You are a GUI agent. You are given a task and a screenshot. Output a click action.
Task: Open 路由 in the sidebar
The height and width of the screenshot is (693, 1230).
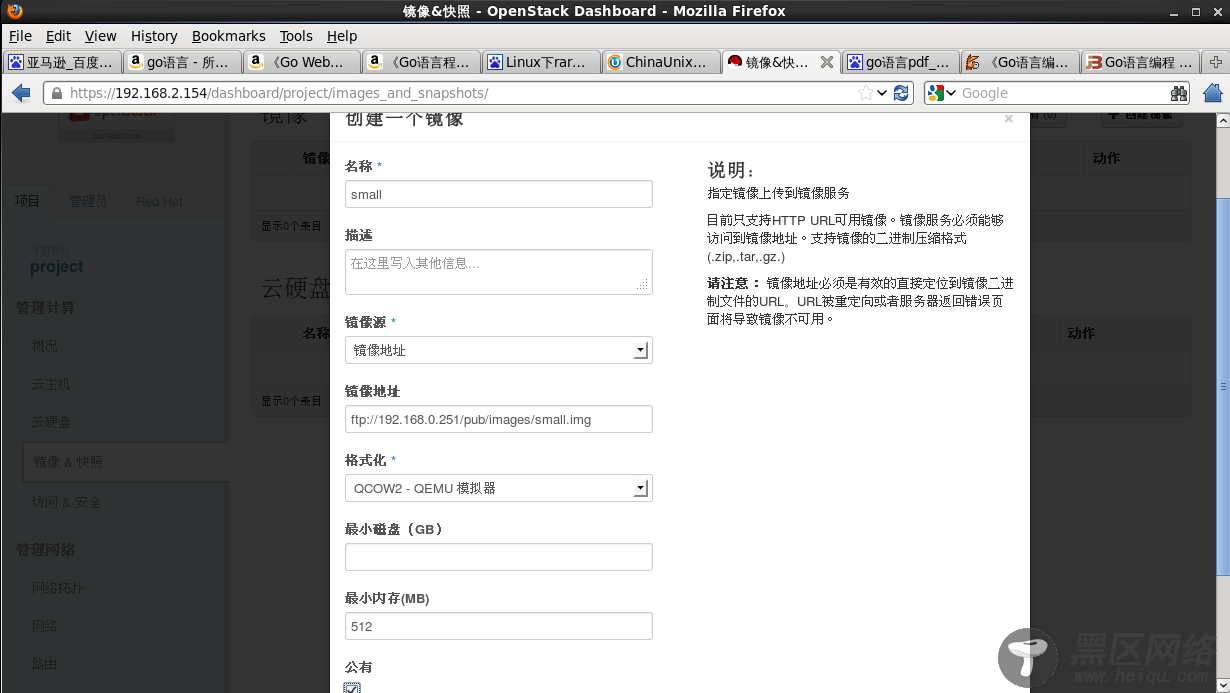[45, 664]
